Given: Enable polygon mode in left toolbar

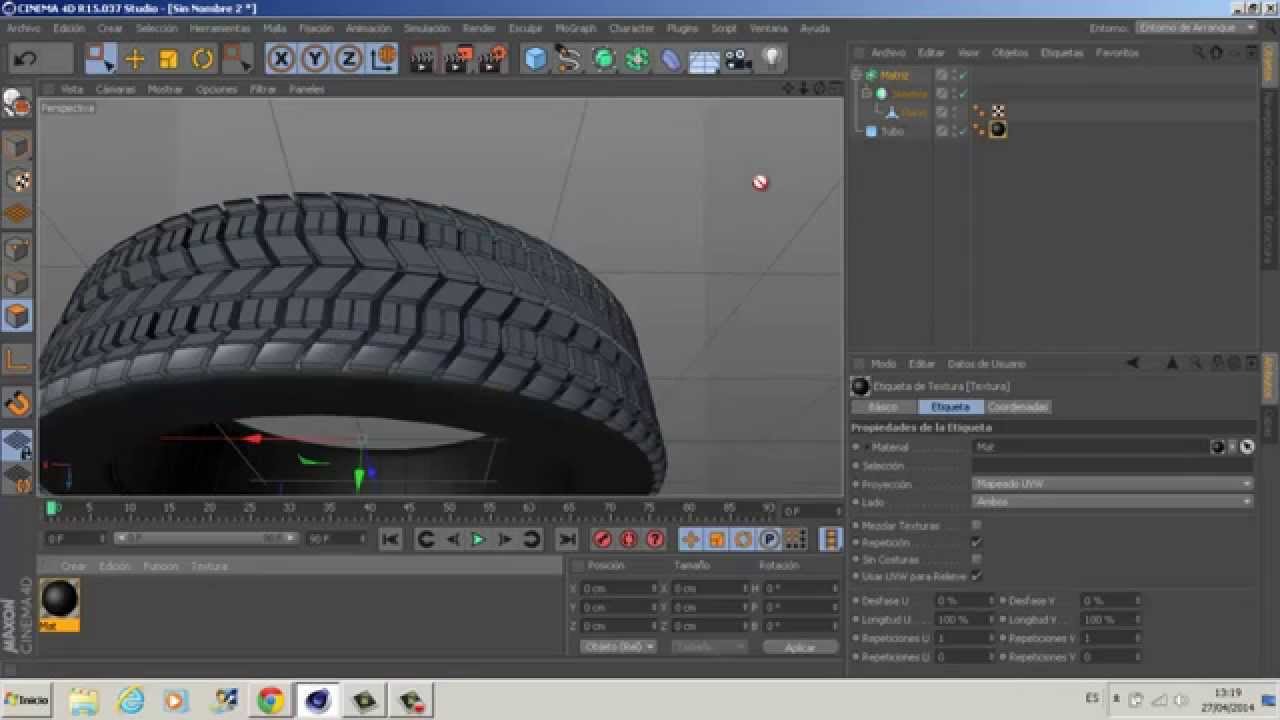Looking at the screenshot, I should point(17,317).
